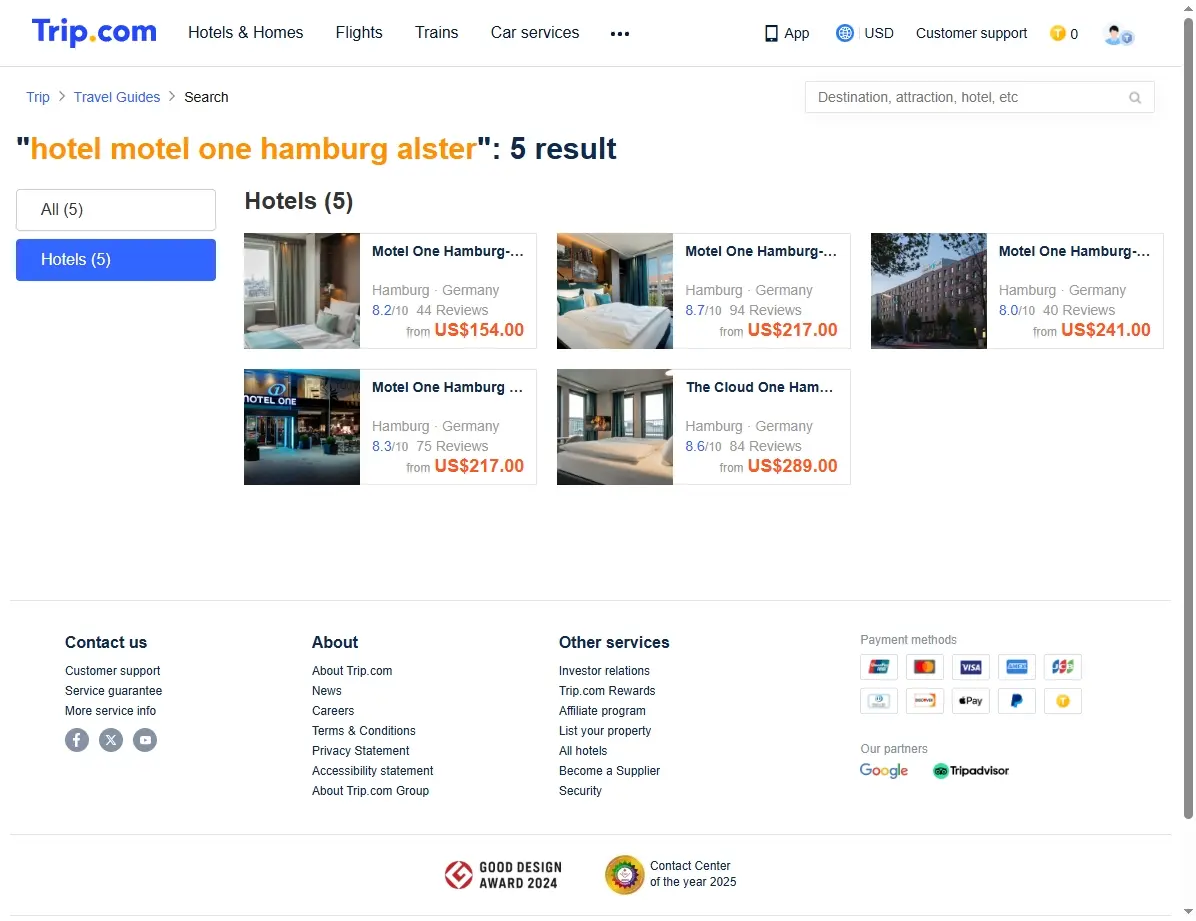
Task: Open the List your property link
Action: coord(605,731)
